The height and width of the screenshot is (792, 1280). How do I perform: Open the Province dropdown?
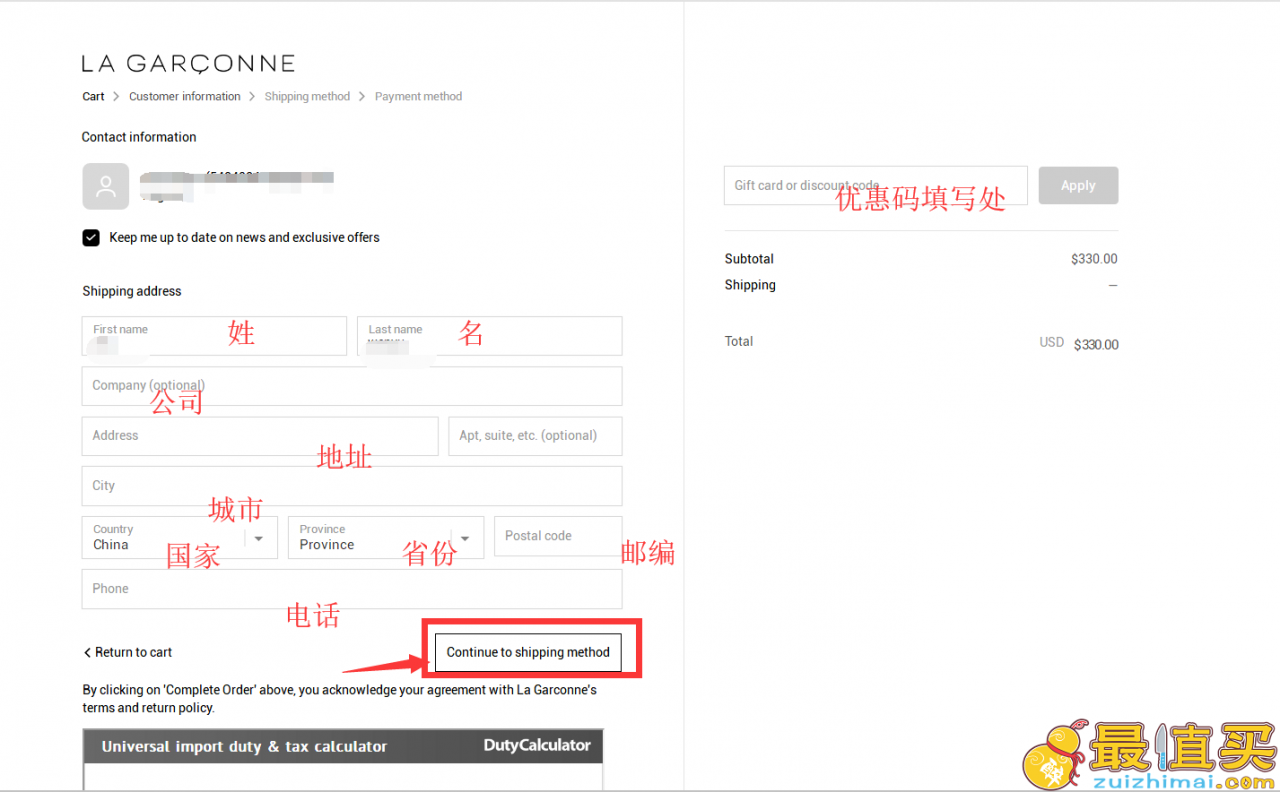(x=386, y=537)
